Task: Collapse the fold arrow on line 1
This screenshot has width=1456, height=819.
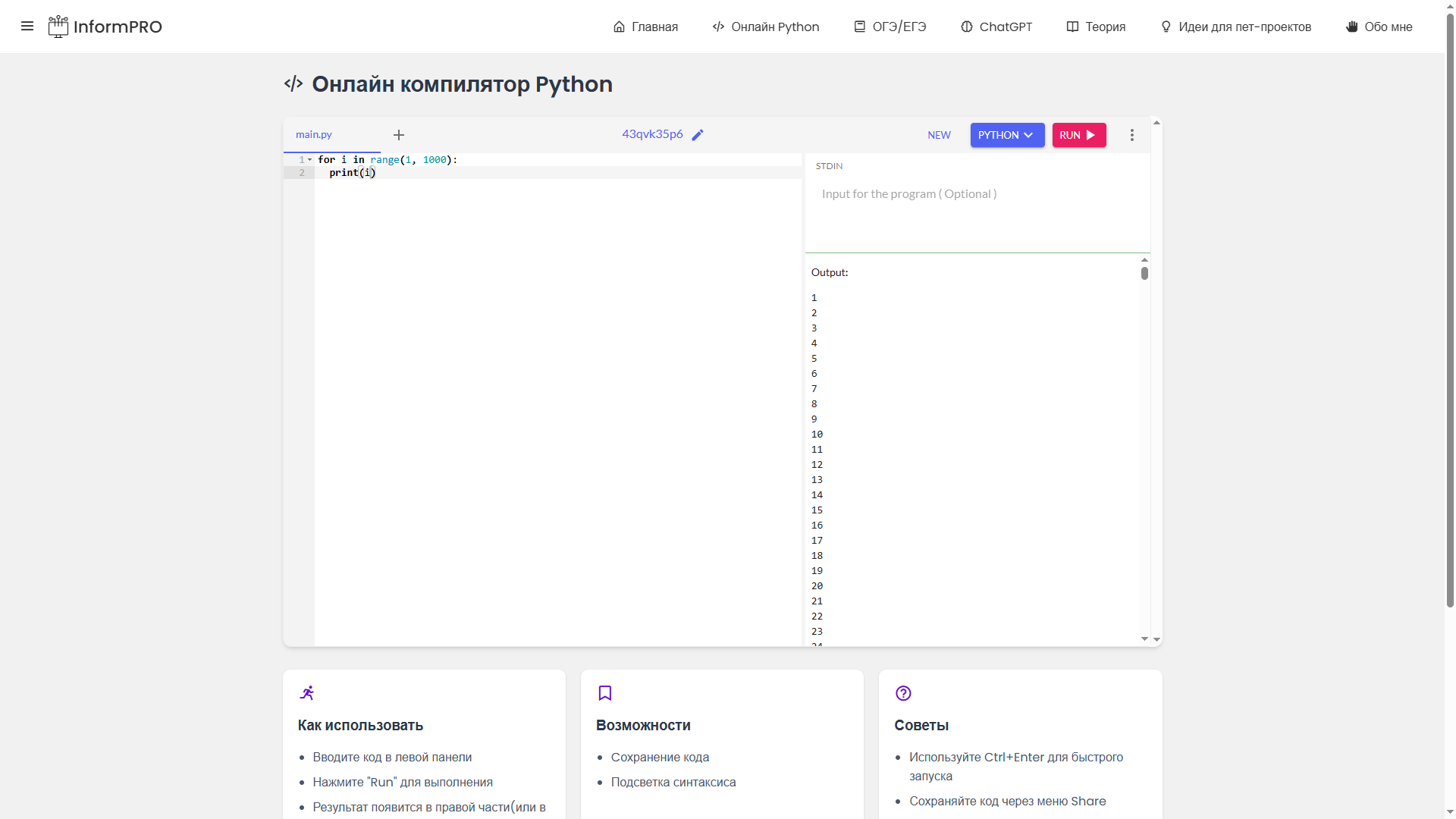Action: [310, 160]
